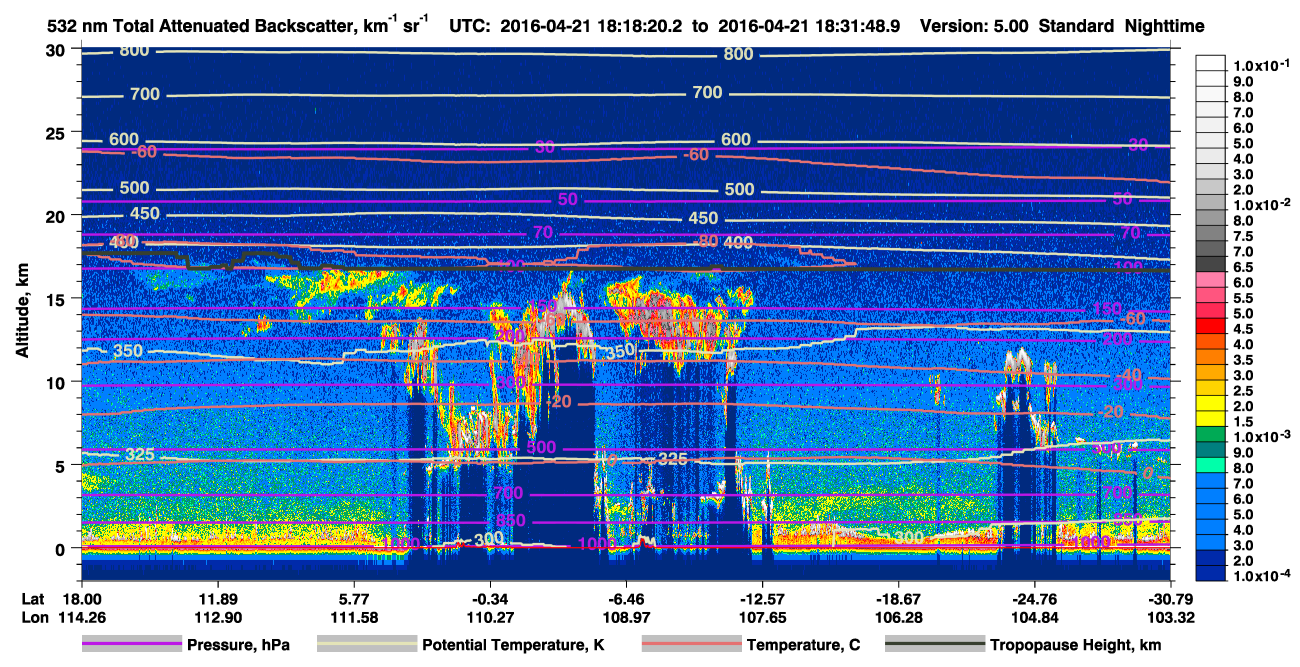This screenshot has height=667, width=1300.
Task: Click the 'Lon' axis row label
Action: [x=34, y=617]
